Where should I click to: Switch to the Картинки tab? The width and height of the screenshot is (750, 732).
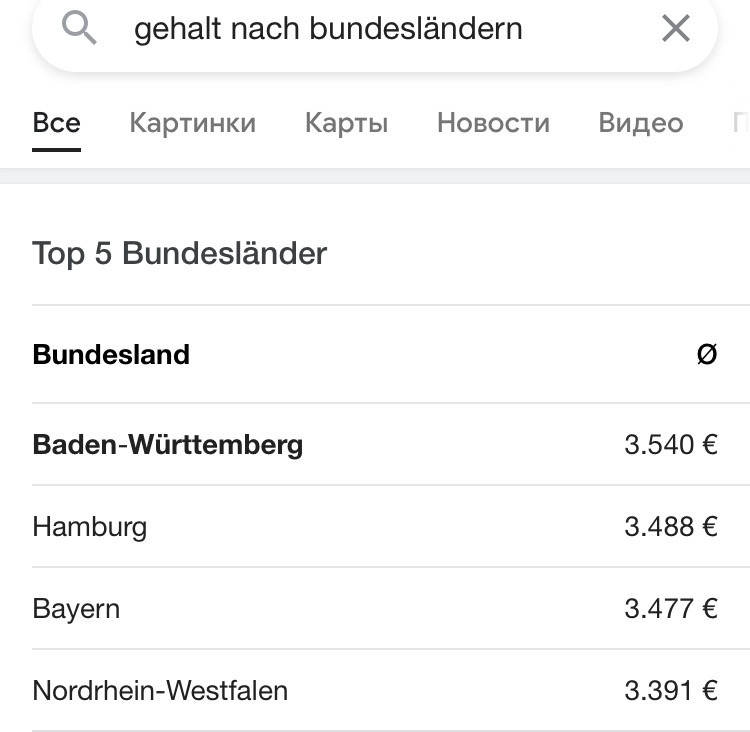192,123
